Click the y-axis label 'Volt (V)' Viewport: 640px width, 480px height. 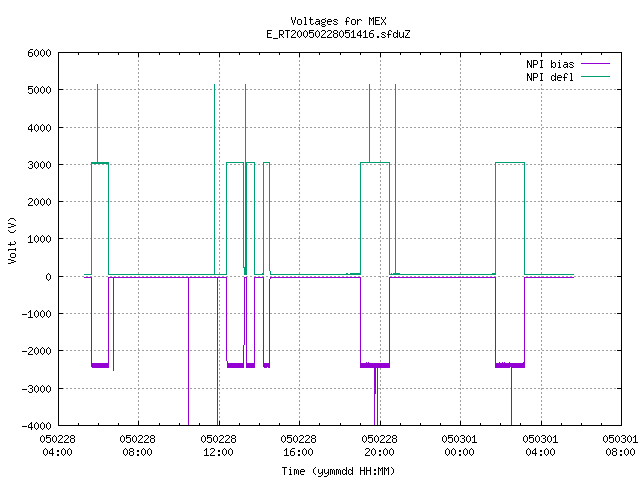(x=12, y=240)
